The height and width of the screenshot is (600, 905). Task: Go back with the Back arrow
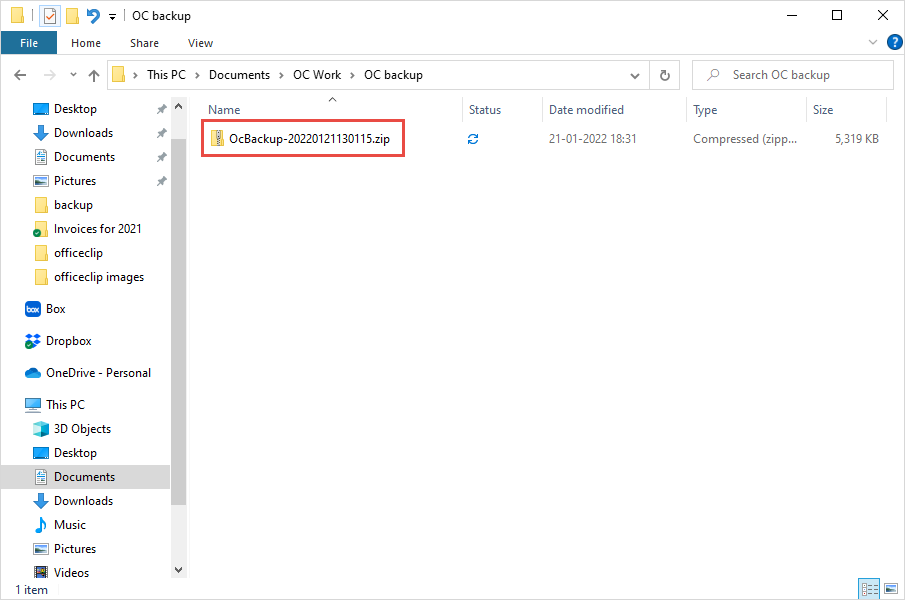pyautogui.click(x=20, y=75)
